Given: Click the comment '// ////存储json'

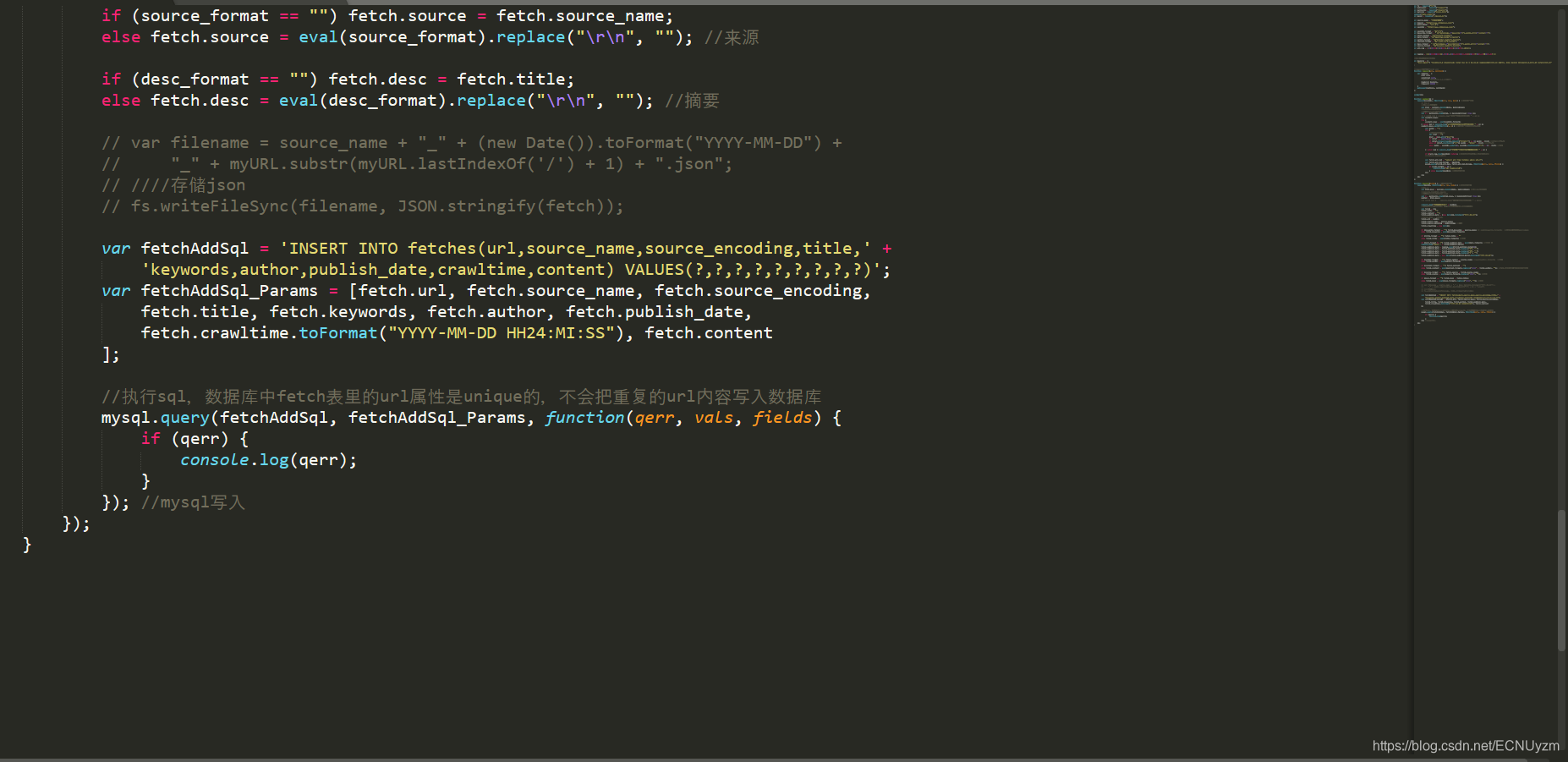Looking at the screenshot, I should [173, 185].
